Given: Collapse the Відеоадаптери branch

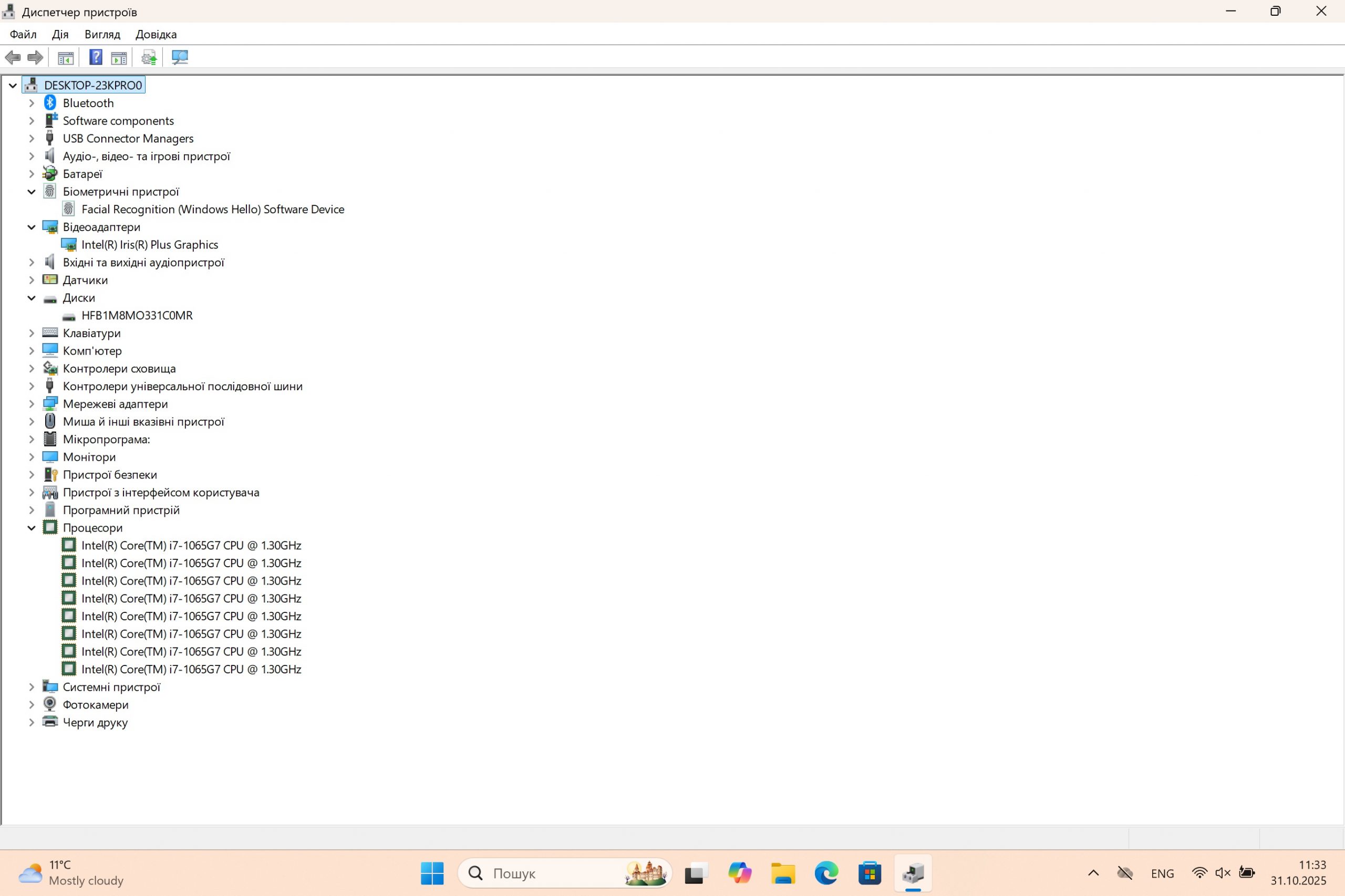Looking at the screenshot, I should pos(32,227).
